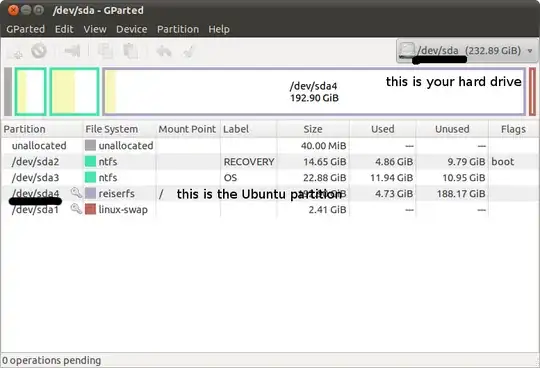This screenshot has width=540, height=368.
Task: Select the /dev/sda1 partition row
Action: [x=270, y=209]
